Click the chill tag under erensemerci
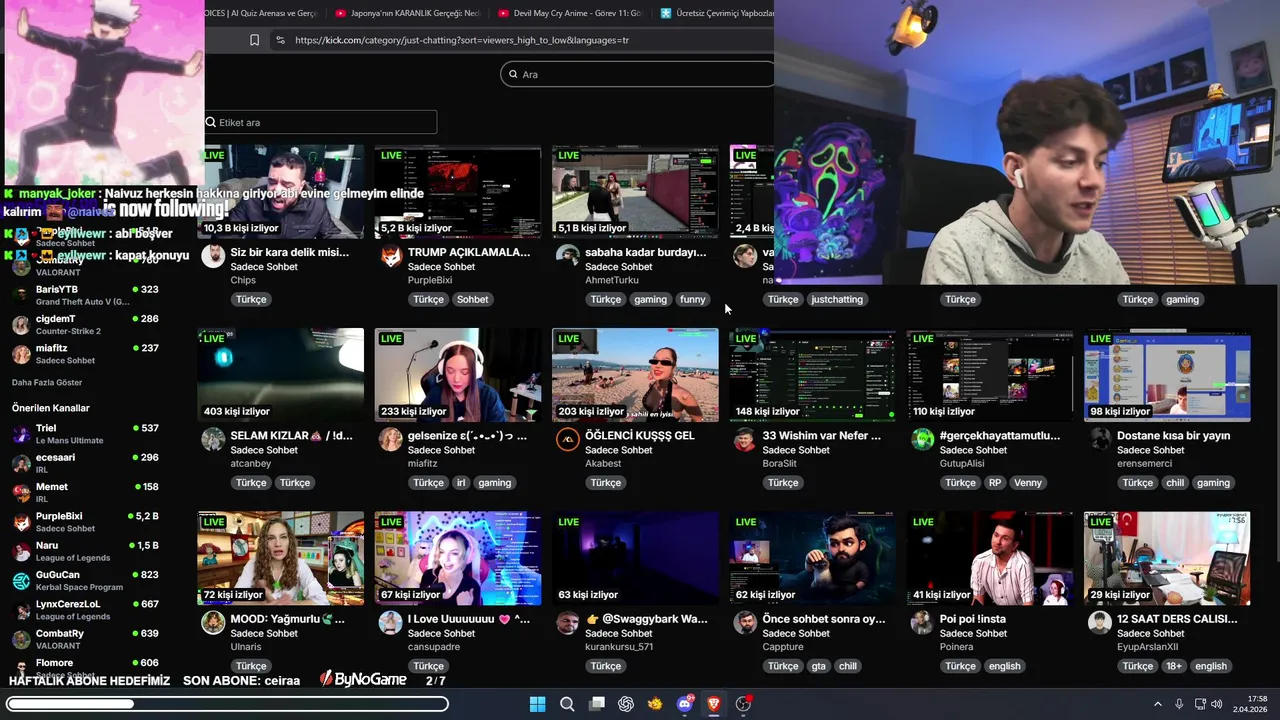The height and width of the screenshot is (720, 1280). pyautogui.click(x=1175, y=482)
